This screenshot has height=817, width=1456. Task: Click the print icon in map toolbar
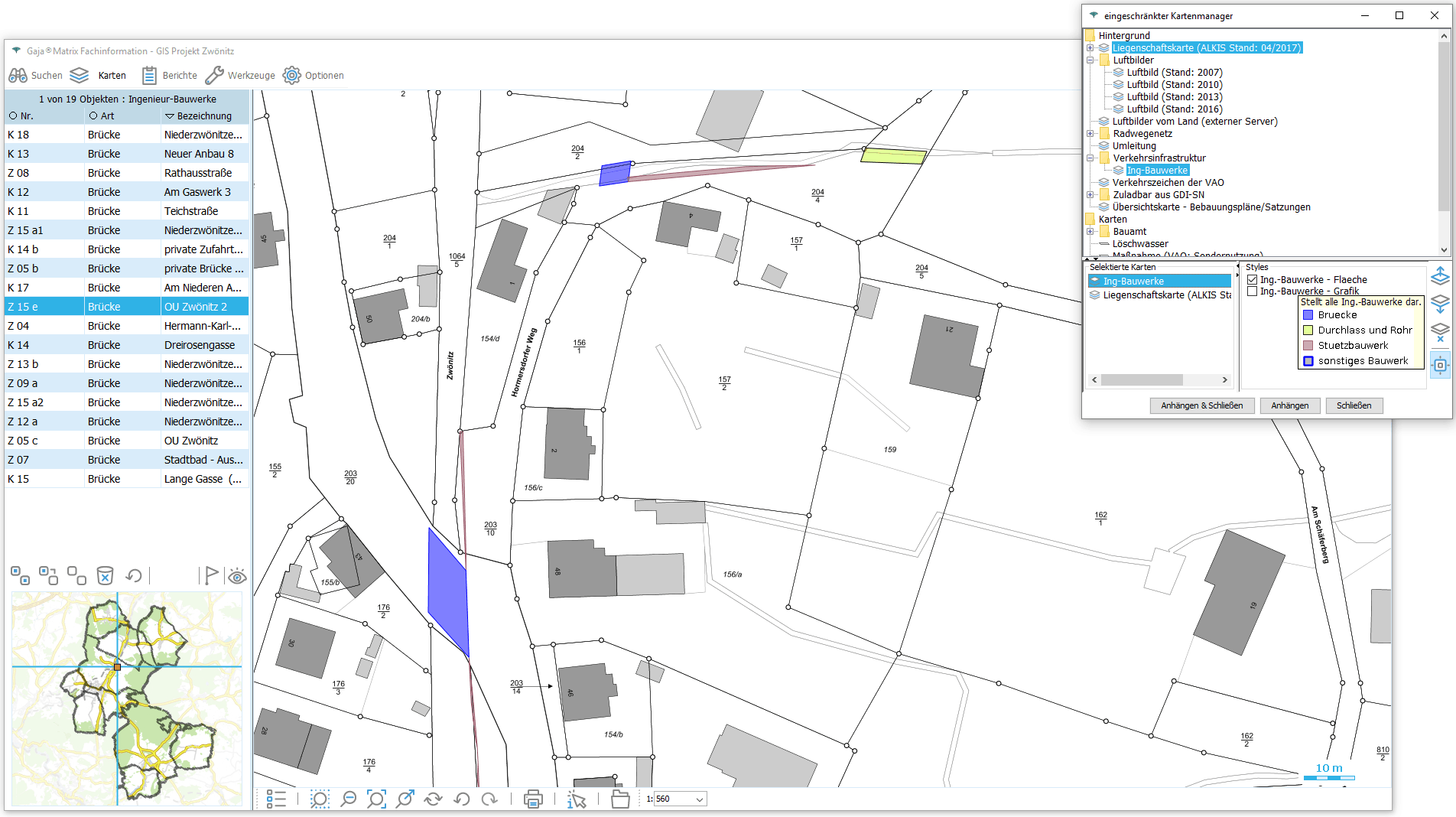point(533,799)
